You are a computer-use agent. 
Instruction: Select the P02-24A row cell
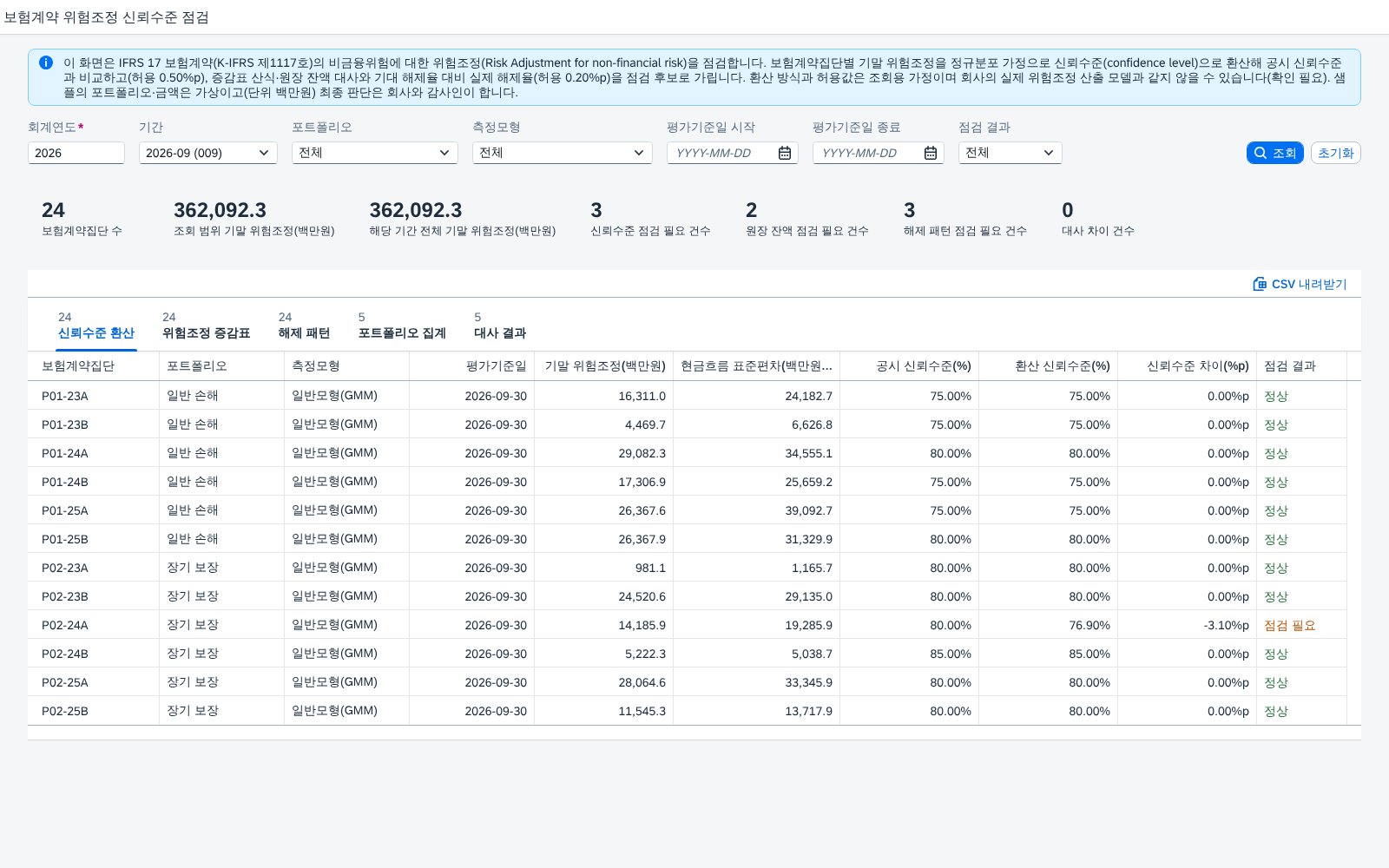click(94, 625)
